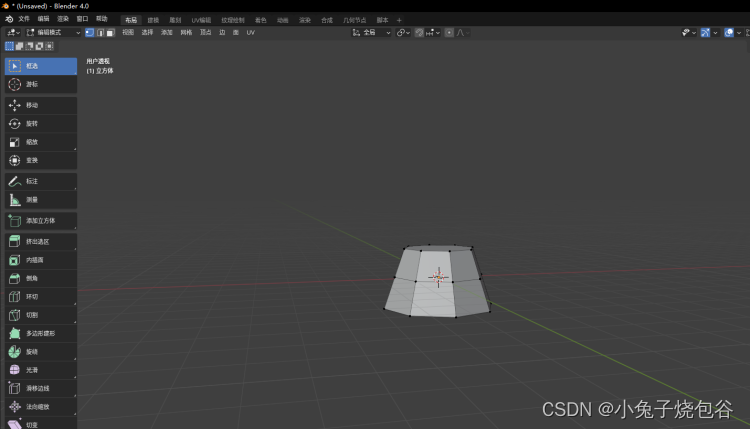The height and width of the screenshot is (429, 750).
Task: Select the Shrink/Fatten (法向缩放) tool
Action: pos(41,407)
